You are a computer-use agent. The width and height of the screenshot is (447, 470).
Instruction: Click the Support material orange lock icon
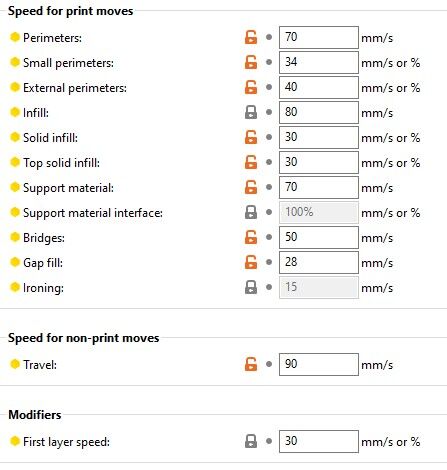pos(251,187)
